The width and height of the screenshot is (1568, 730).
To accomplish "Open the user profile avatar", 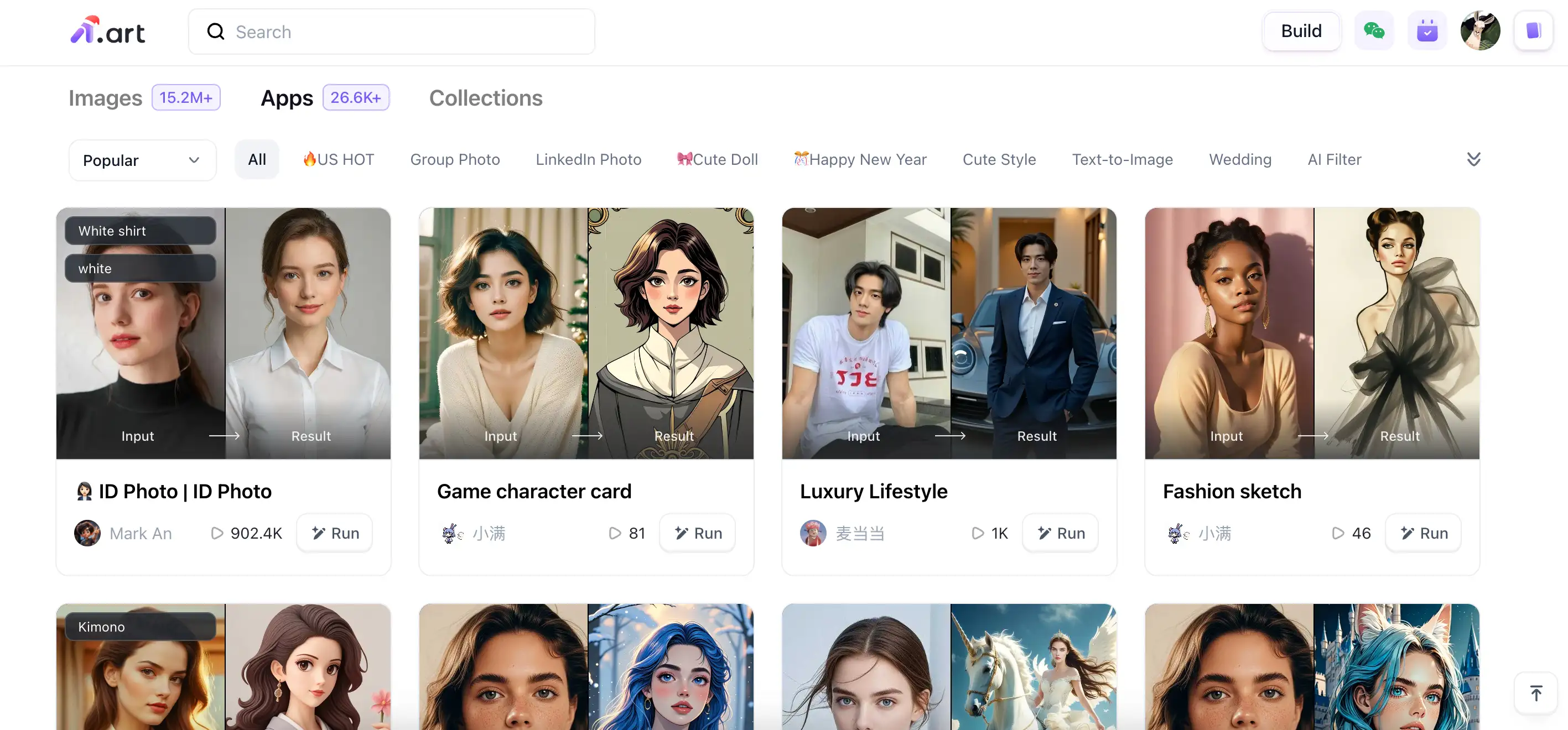I will pos(1481,31).
